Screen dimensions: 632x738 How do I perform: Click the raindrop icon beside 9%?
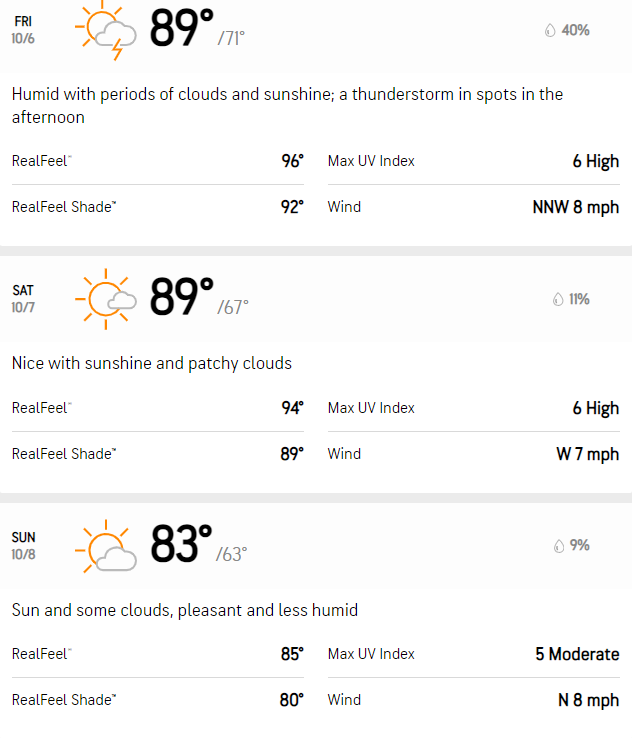[559, 545]
